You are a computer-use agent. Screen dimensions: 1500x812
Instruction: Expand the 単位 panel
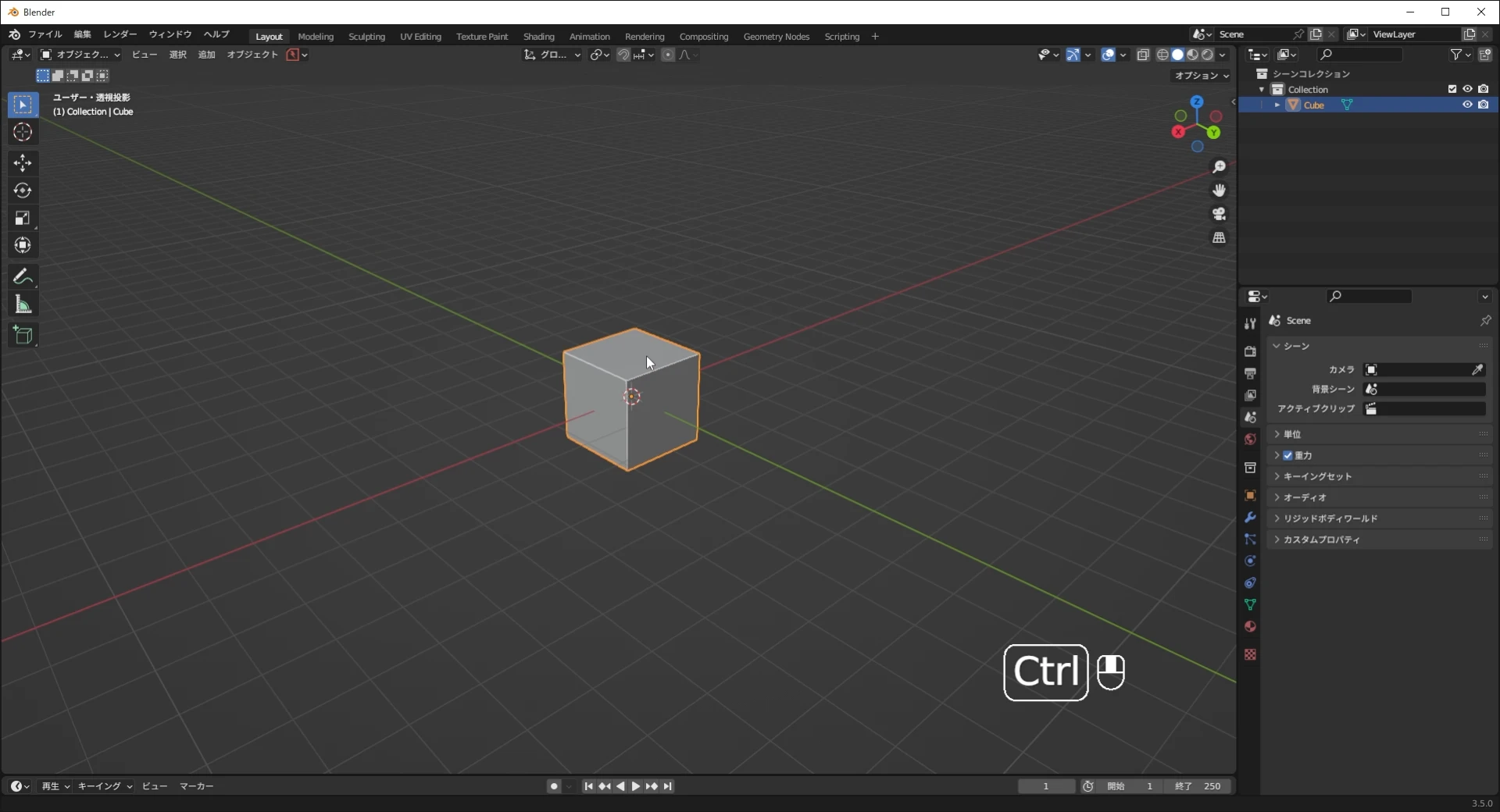pyautogui.click(x=1379, y=434)
